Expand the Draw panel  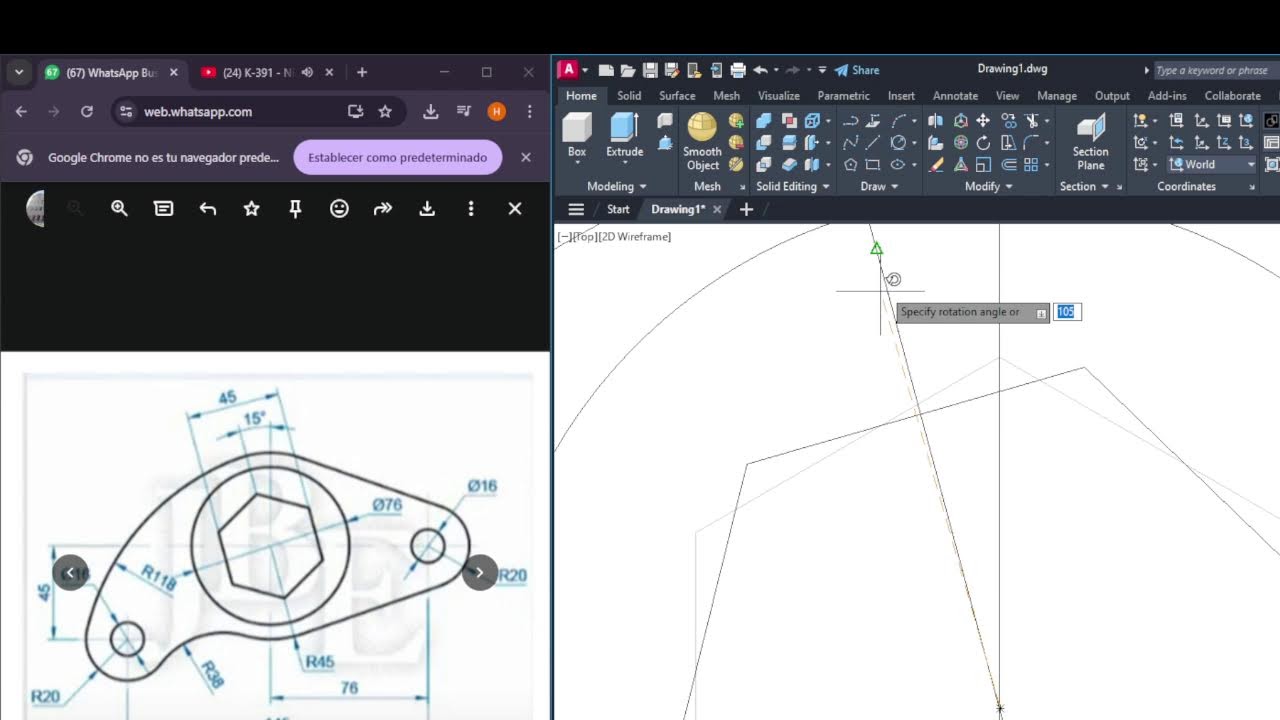[x=879, y=186]
